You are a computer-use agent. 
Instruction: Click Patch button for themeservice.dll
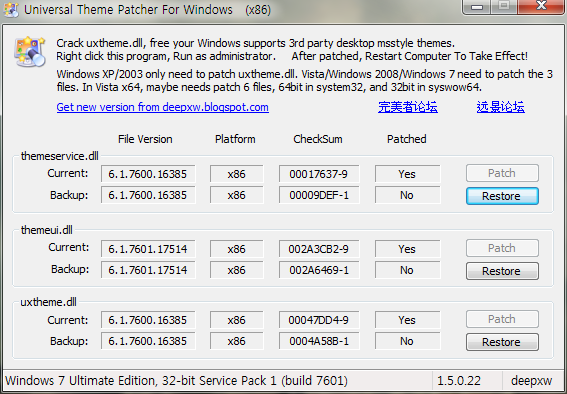coord(502,173)
